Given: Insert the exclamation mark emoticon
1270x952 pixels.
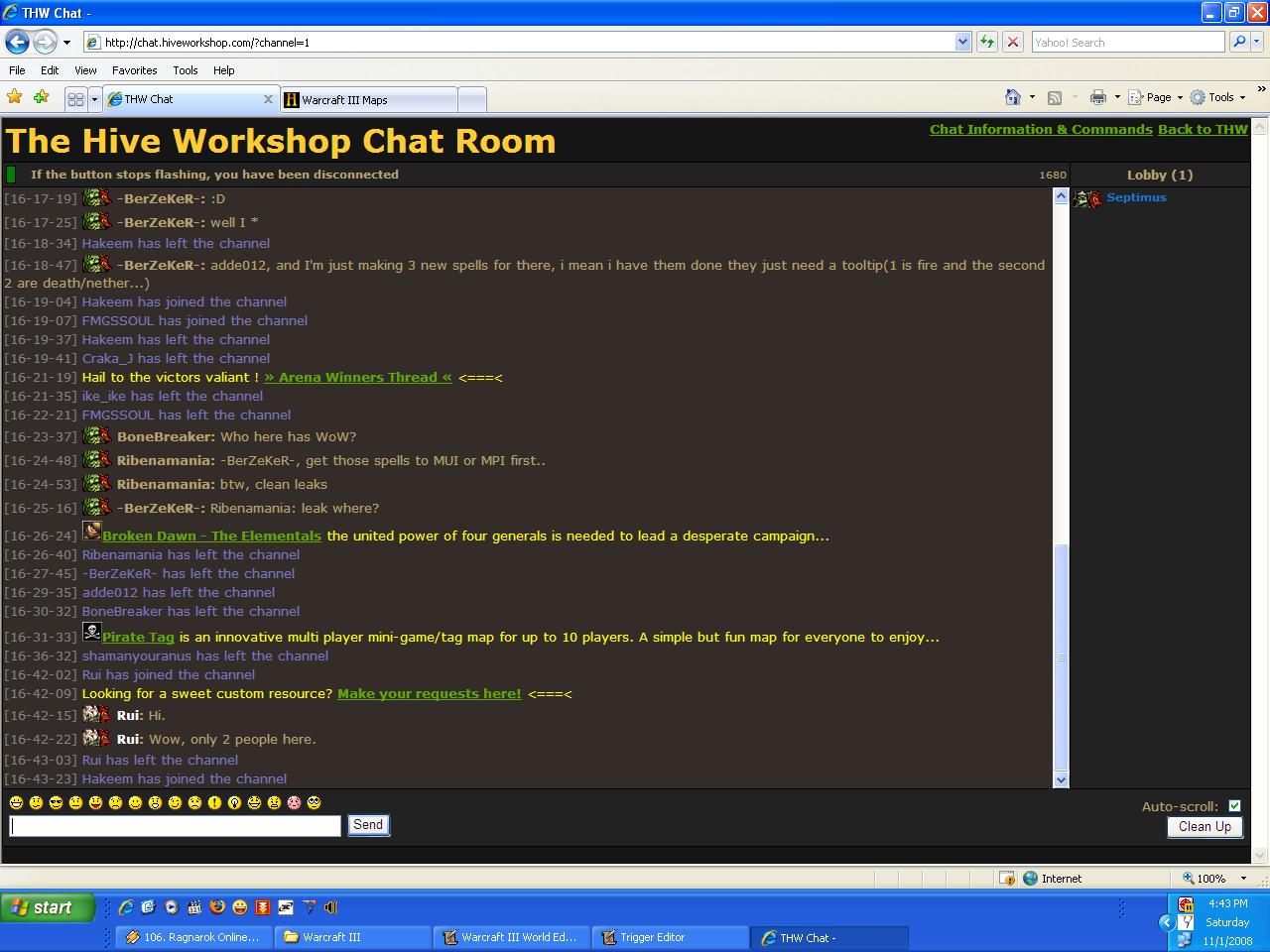Looking at the screenshot, I should pyautogui.click(x=214, y=802).
